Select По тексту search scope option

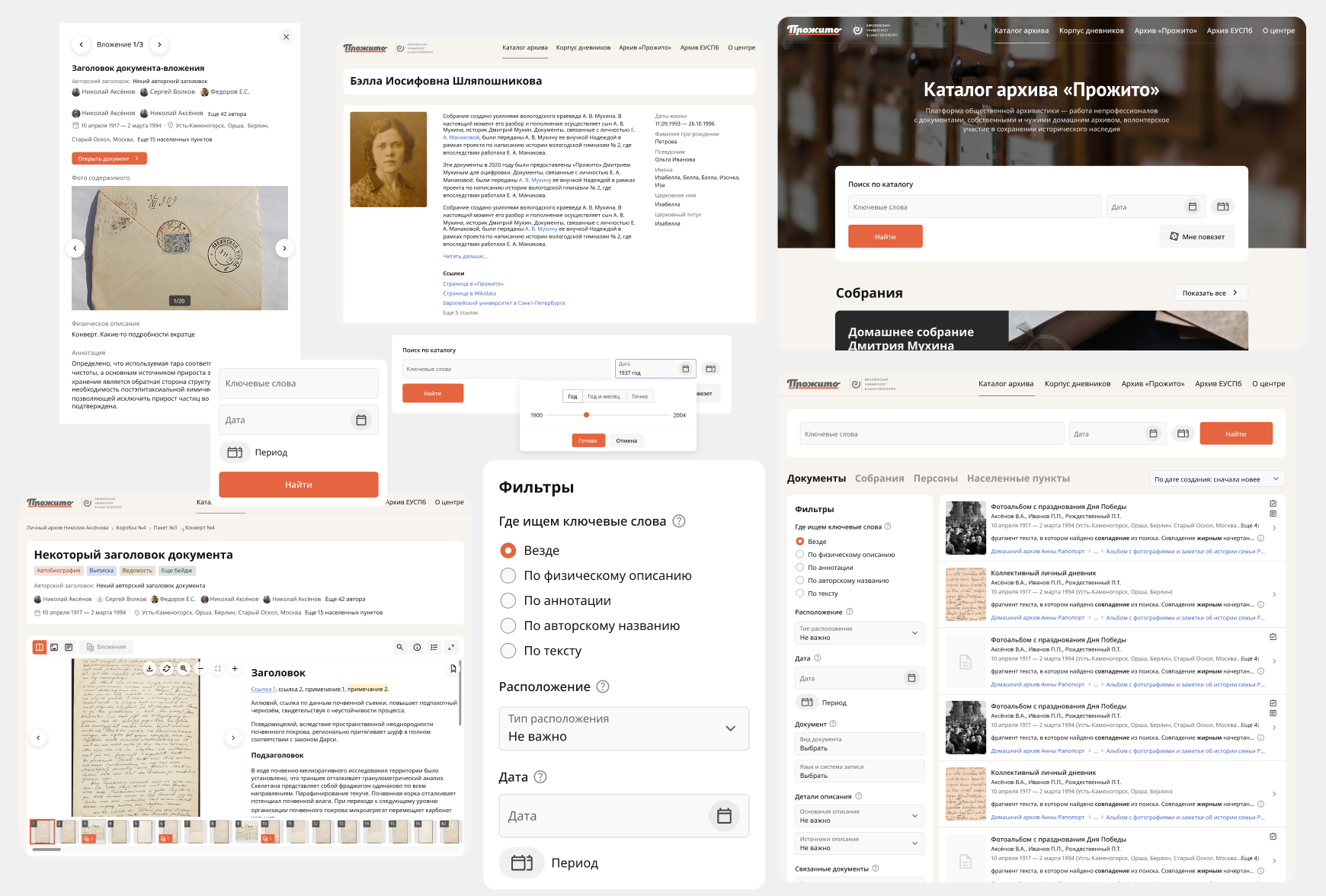[x=508, y=651]
